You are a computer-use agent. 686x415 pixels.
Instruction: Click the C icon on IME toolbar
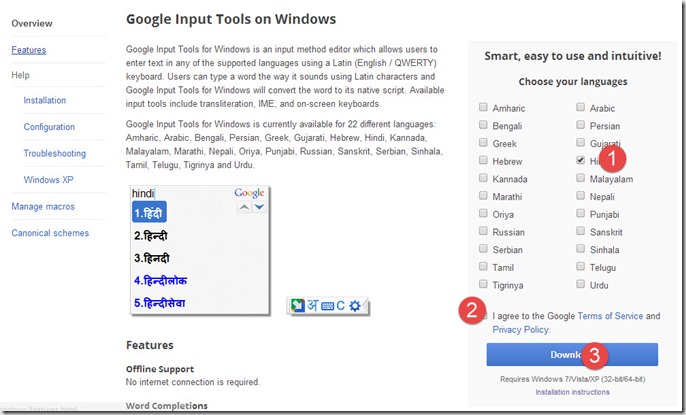[x=341, y=306]
